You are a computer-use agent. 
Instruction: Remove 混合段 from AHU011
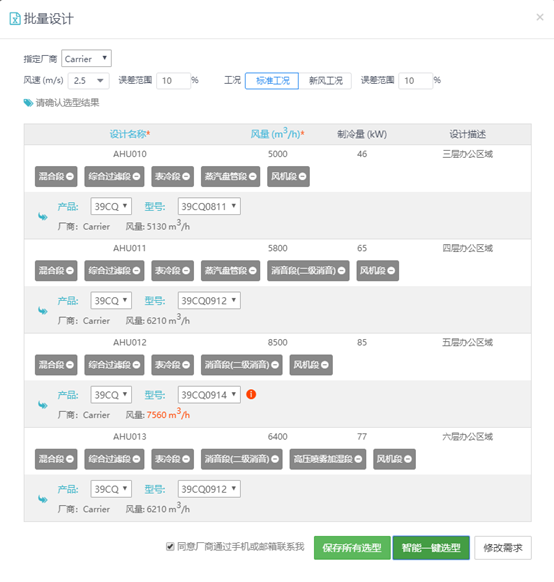70,271
